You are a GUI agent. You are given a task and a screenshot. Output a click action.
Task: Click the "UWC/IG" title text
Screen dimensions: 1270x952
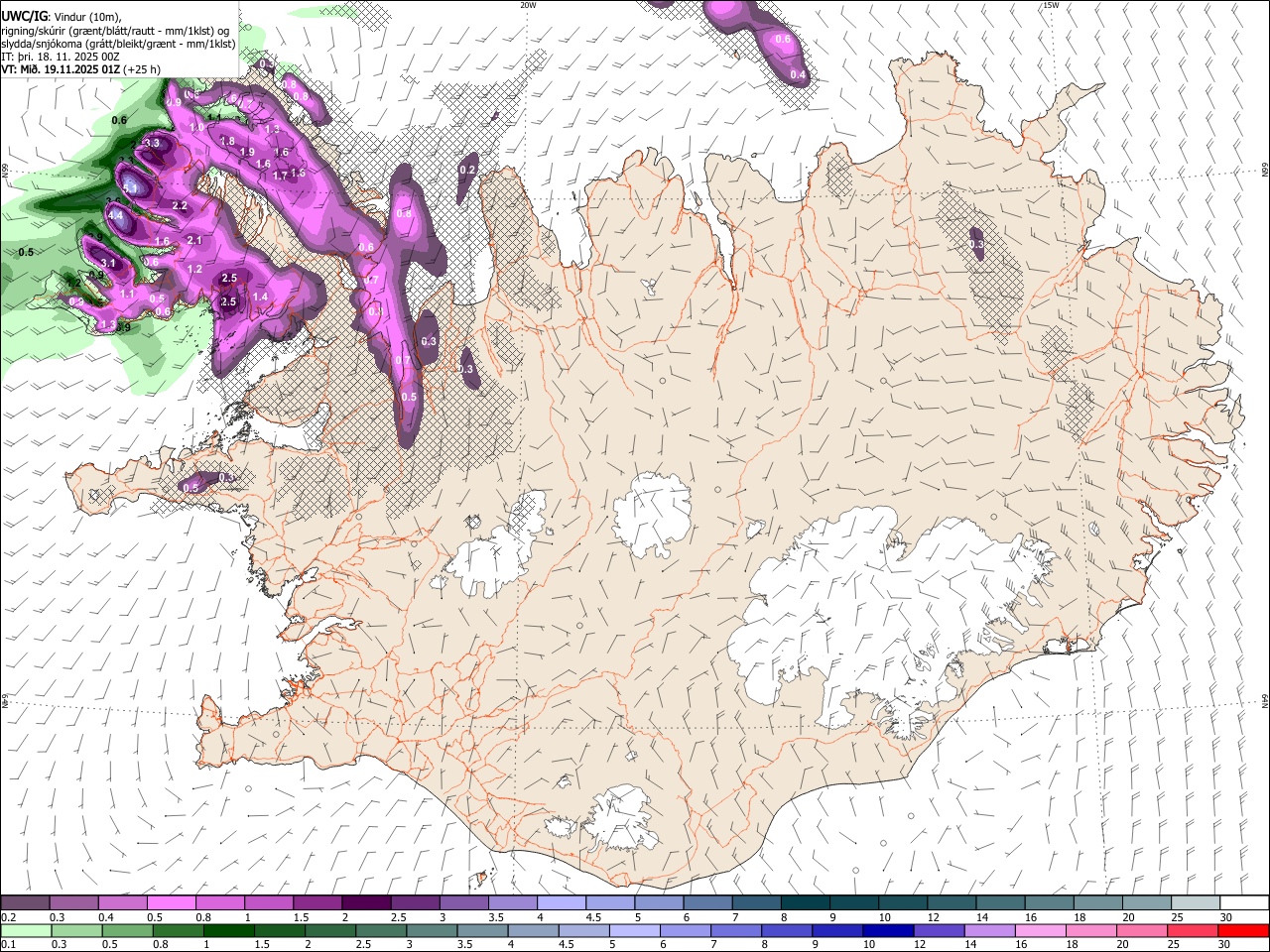click(23, 17)
